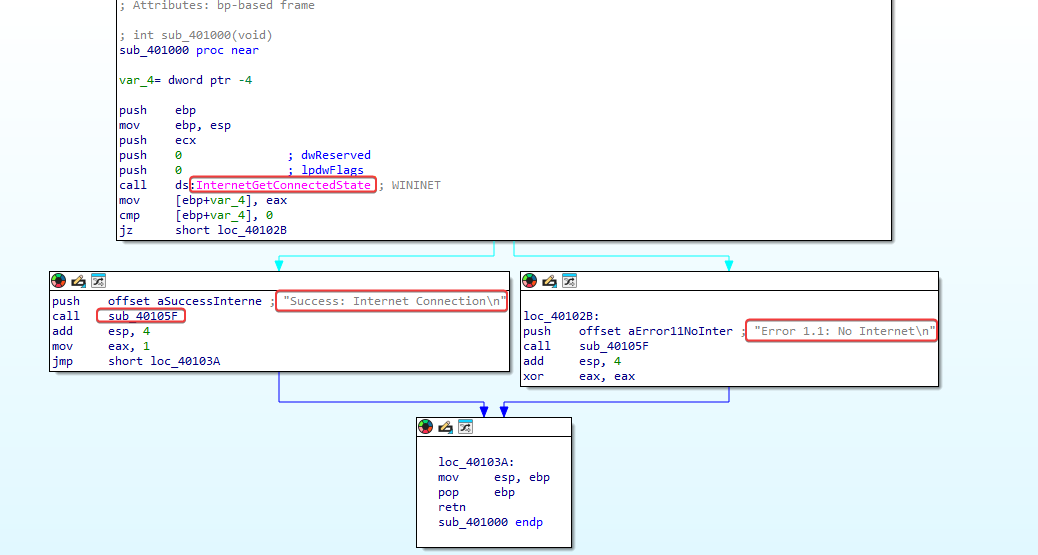Image resolution: width=1038 pixels, height=555 pixels.
Task: Open node color picker on loc_40103A block
Action: tap(426, 427)
